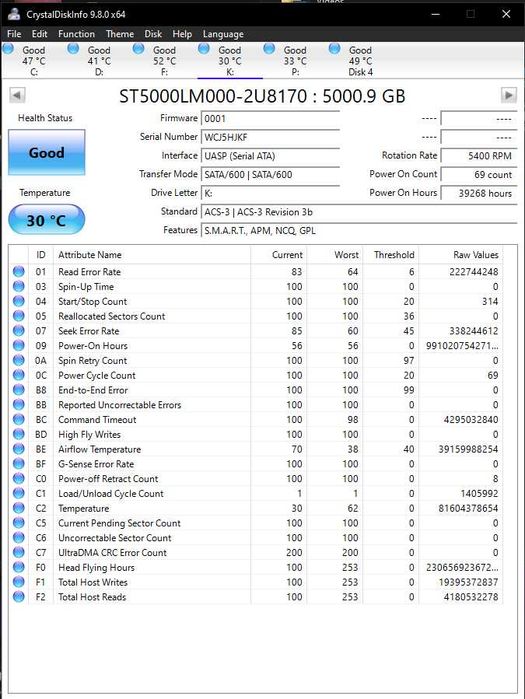Click the status icon for Seek Error Rate
This screenshot has width=525, height=699.
pyautogui.click(x=19, y=331)
